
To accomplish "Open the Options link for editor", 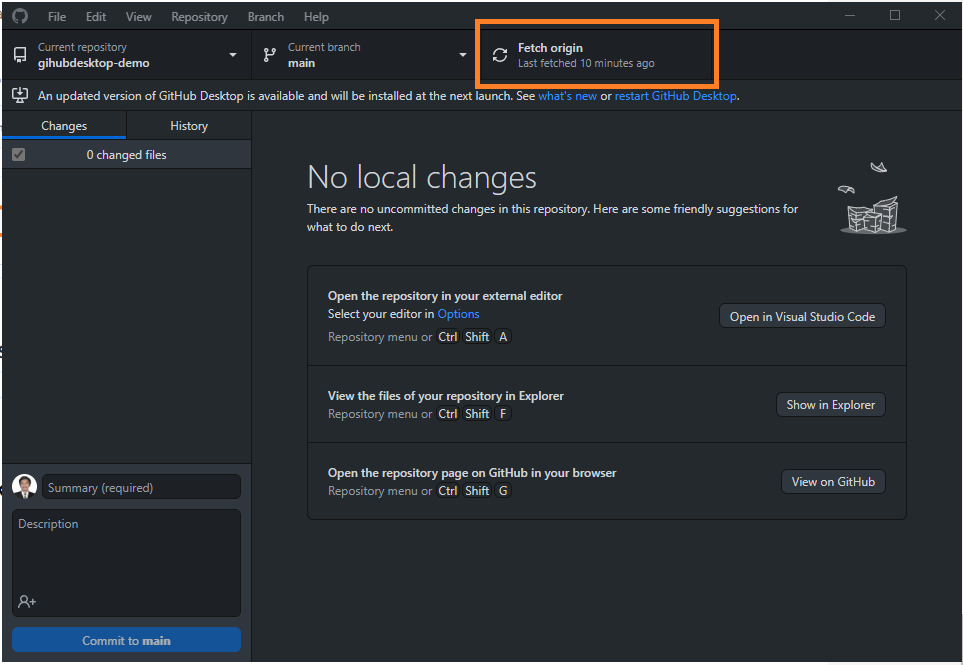I will coord(458,314).
